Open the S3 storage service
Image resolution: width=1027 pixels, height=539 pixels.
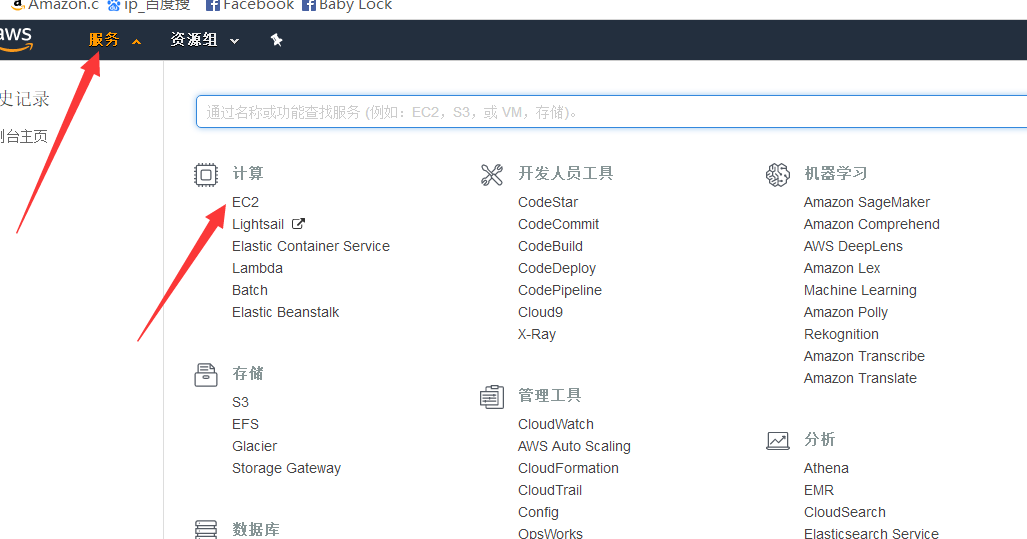pyautogui.click(x=240, y=402)
